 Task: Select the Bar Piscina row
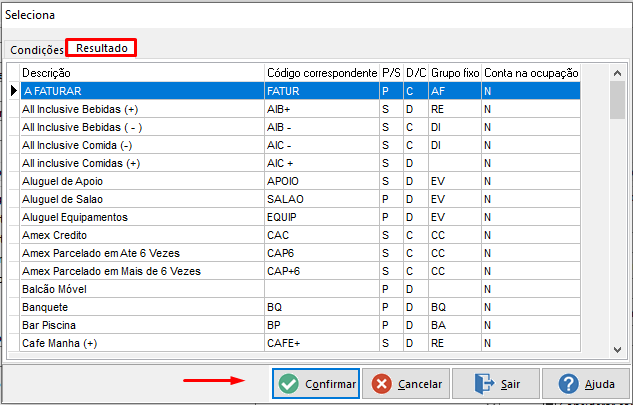[x=300, y=325]
